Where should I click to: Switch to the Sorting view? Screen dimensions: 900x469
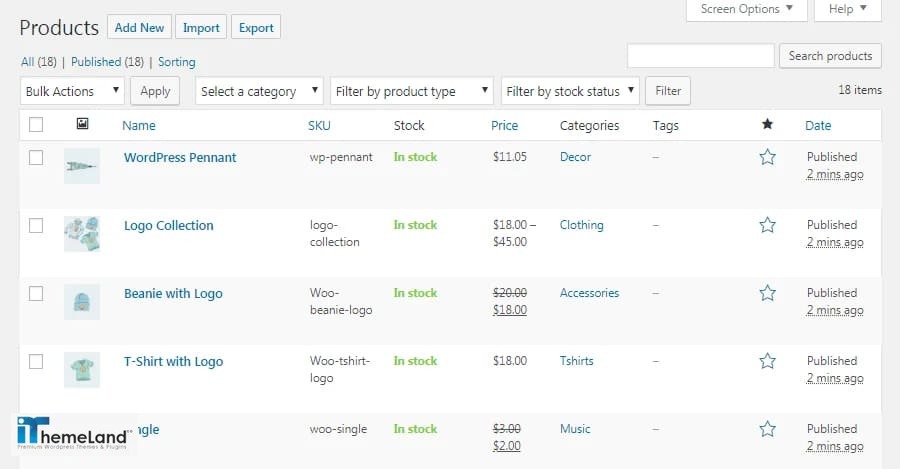(177, 62)
